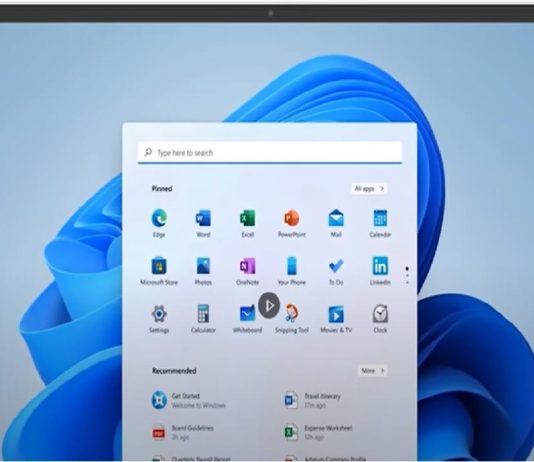Screen dimensions: 534x462
Task: Launch LinkedIn from pinned apps
Action: (380, 266)
